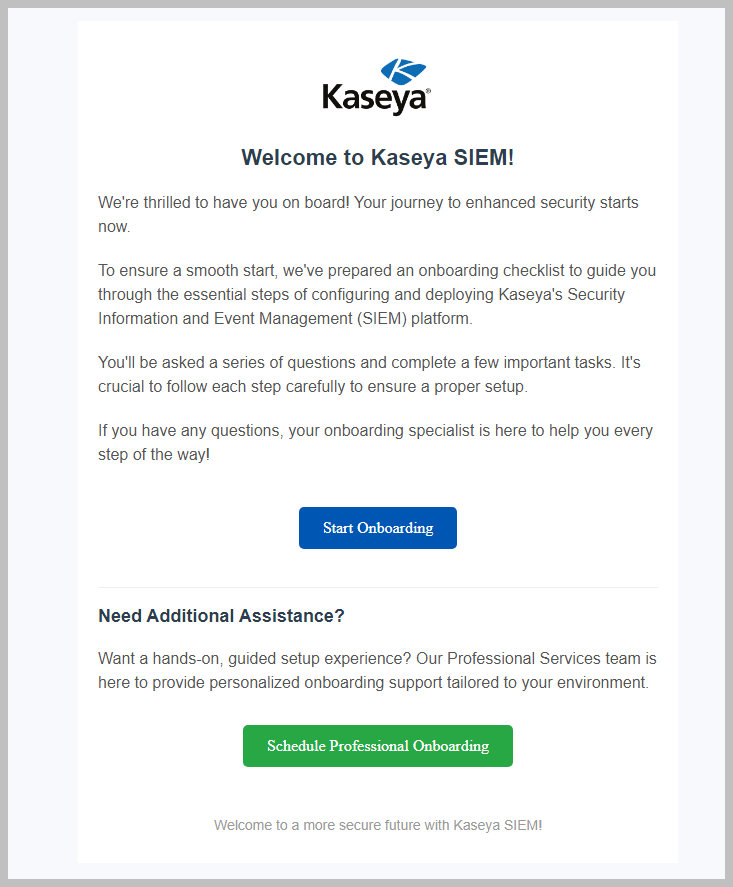Image resolution: width=733 pixels, height=887 pixels.
Task: Open Schedule Professional Onboarding
Action: pyautogui.click(x=377, y=745)
